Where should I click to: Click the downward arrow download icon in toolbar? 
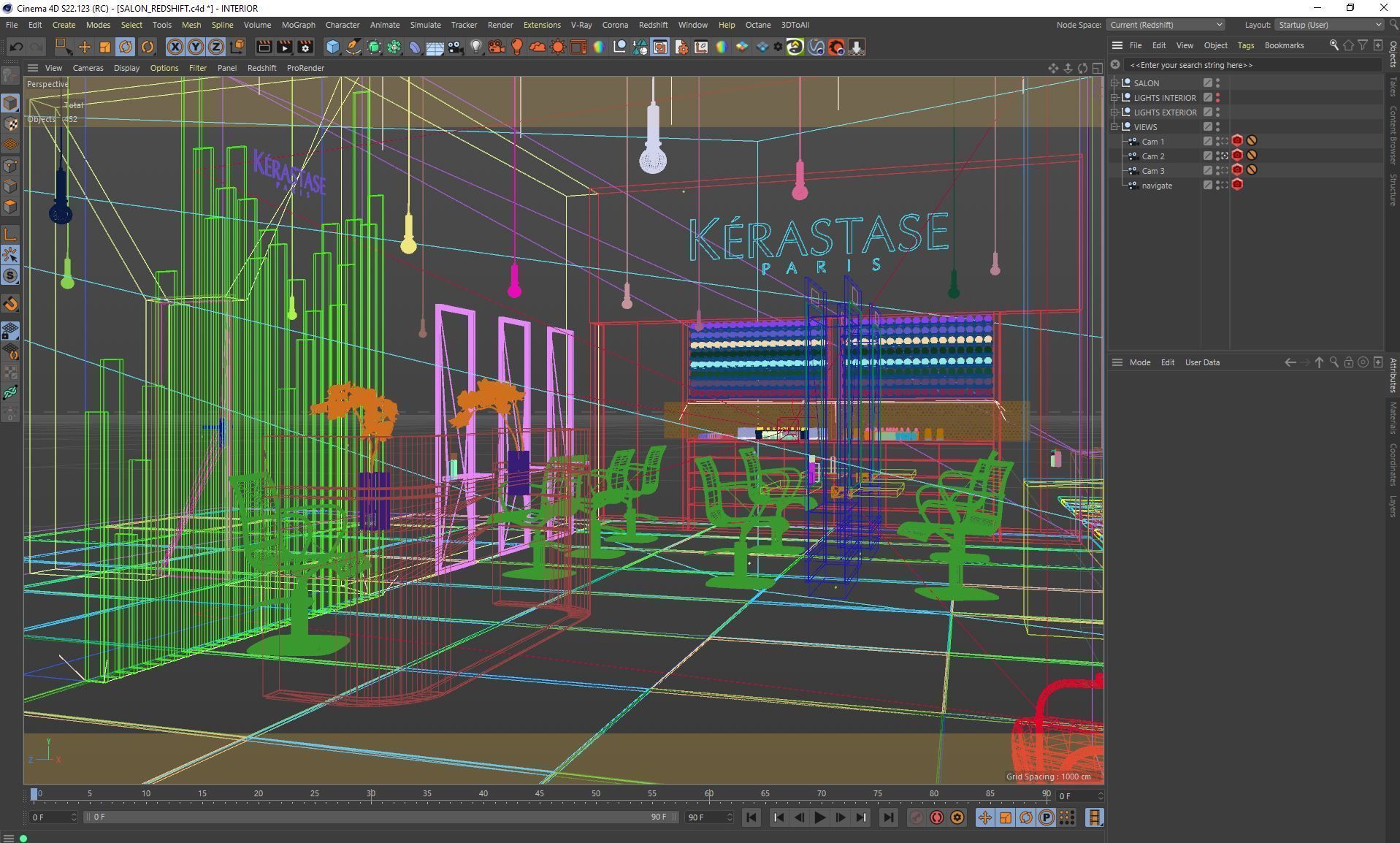tap(856, 47)
